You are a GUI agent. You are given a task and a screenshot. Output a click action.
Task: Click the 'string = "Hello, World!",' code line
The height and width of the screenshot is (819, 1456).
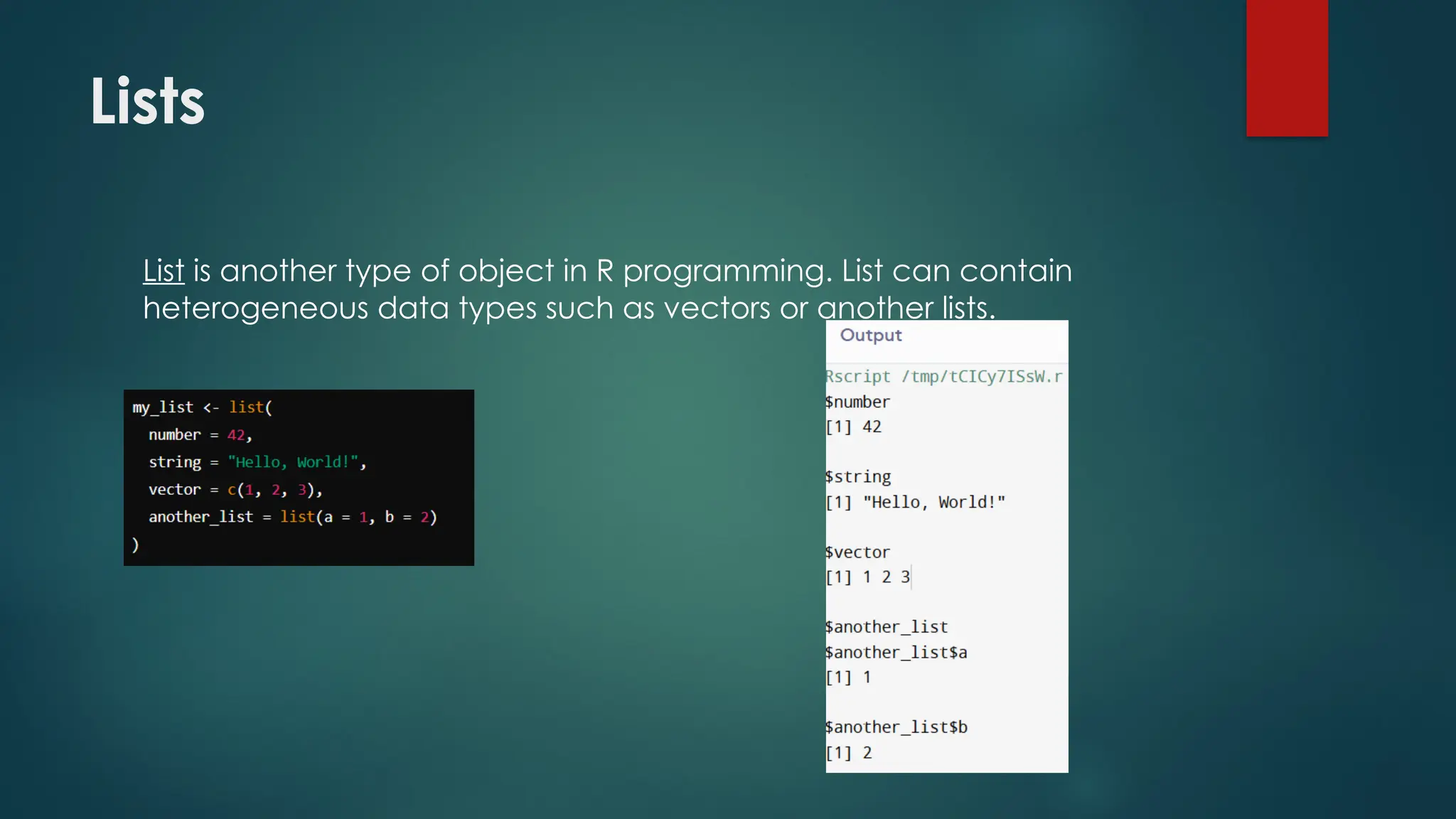[x=257, y=462]
